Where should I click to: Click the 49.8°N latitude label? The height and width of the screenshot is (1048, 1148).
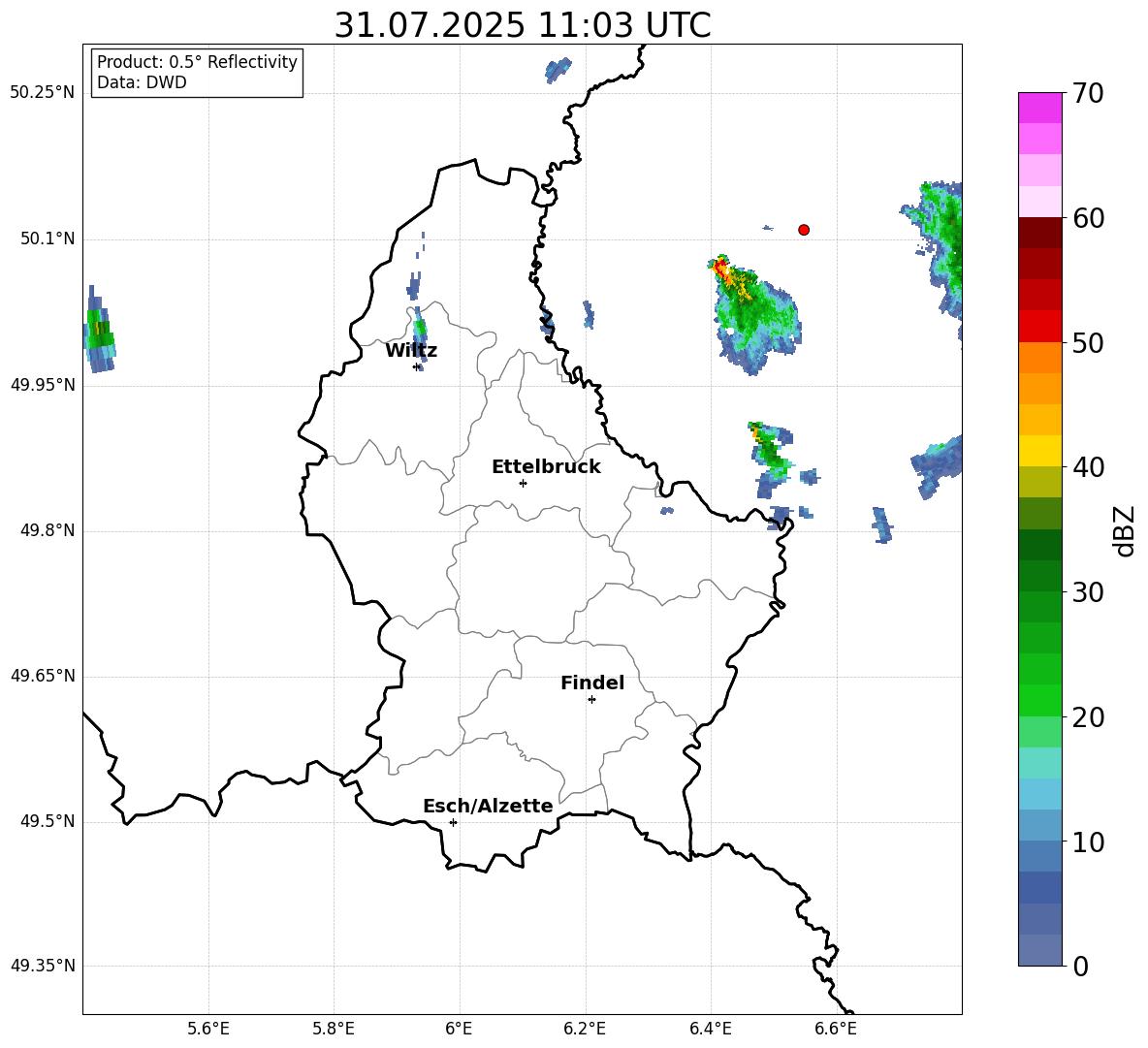pyautogui.click(x=48, y=530)
